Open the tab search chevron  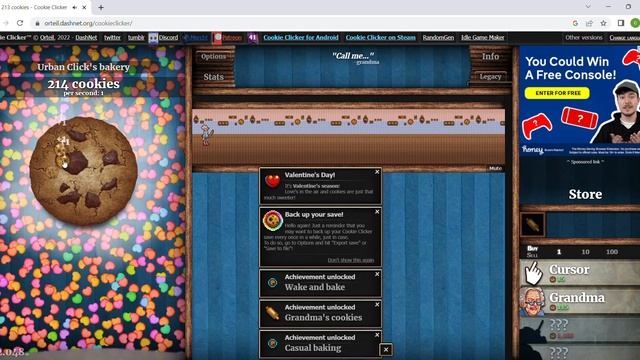[588, 7]
